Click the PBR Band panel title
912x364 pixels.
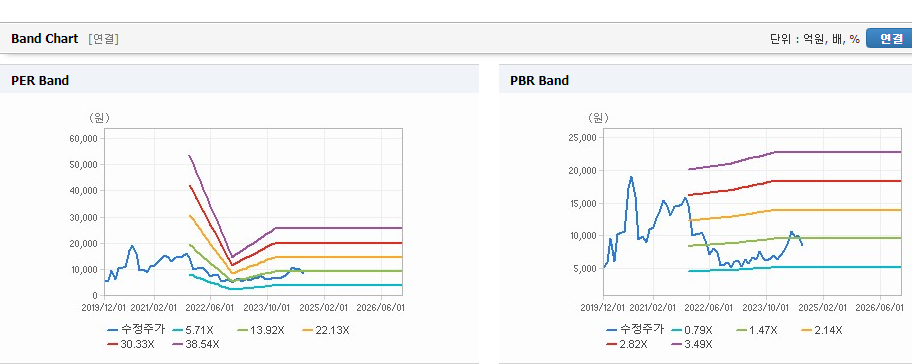(539, 81)
